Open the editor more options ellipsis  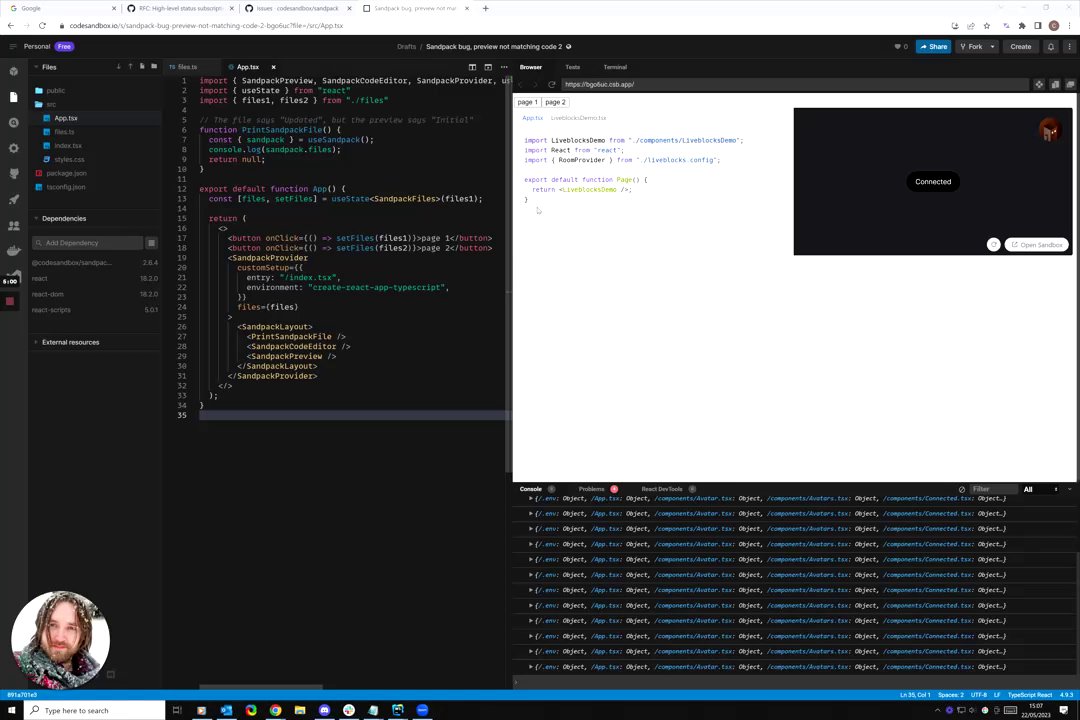[x=504, y=67]
